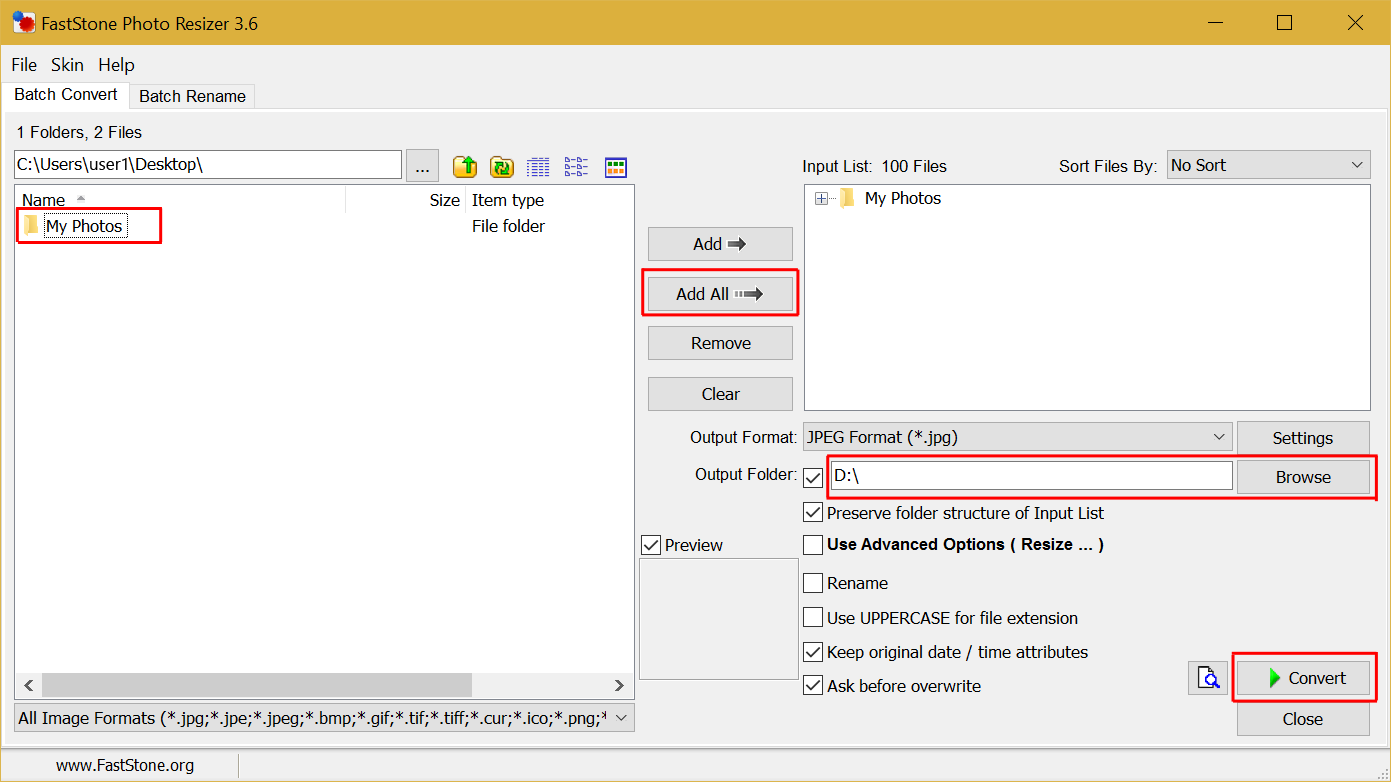
Task: Select My Photos label in Input List
Action: pos(903,198)
